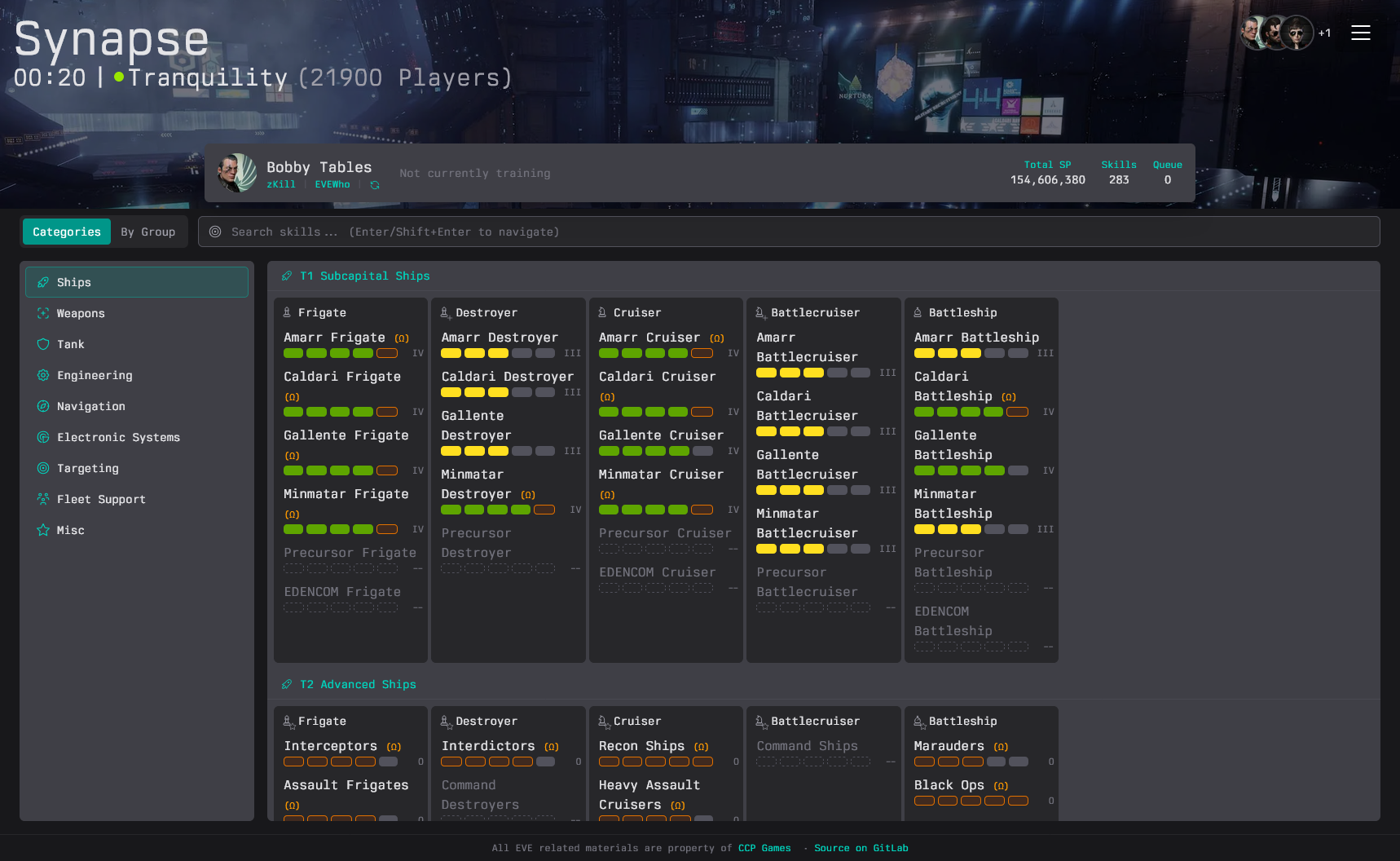Click the rocket icon beside T1 Subcapital Ships

click(x=287, y=276)
